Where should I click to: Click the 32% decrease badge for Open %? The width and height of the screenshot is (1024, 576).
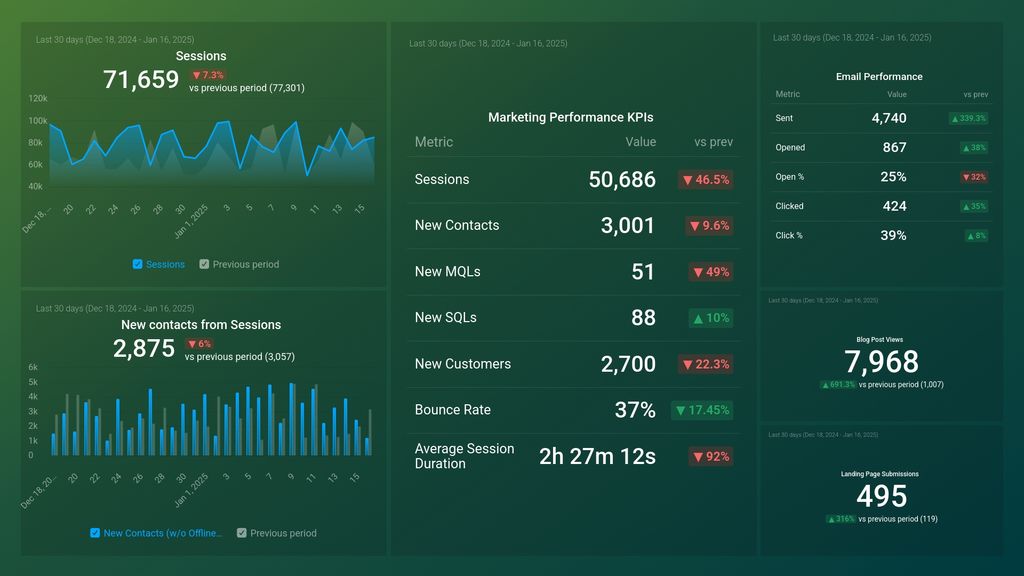coord(974,177)
